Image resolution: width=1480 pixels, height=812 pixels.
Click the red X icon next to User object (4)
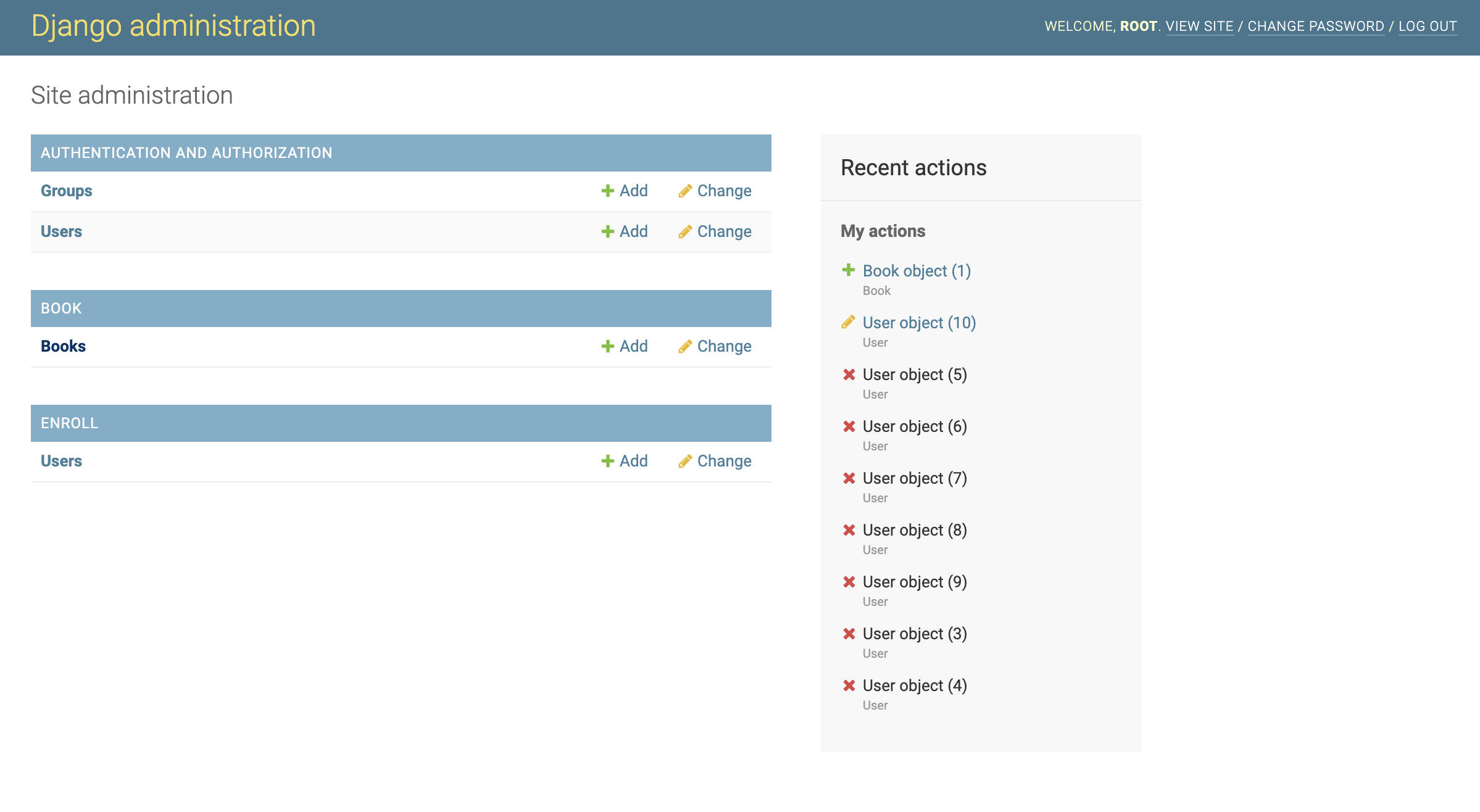(849, 686)
